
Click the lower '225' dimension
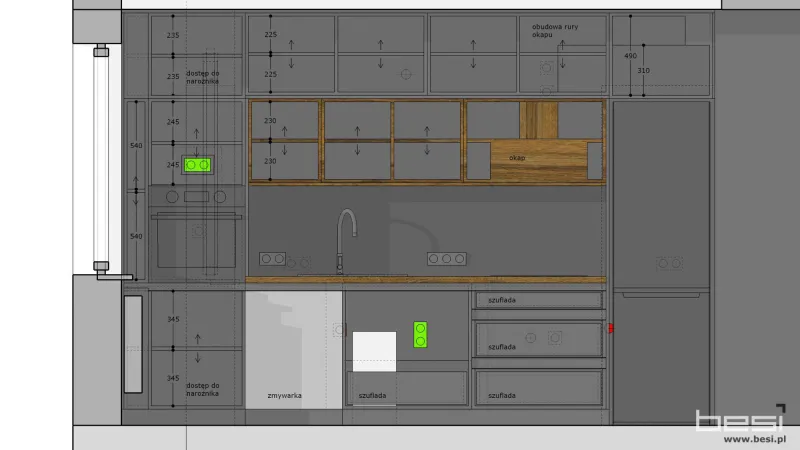coord(270,74)
